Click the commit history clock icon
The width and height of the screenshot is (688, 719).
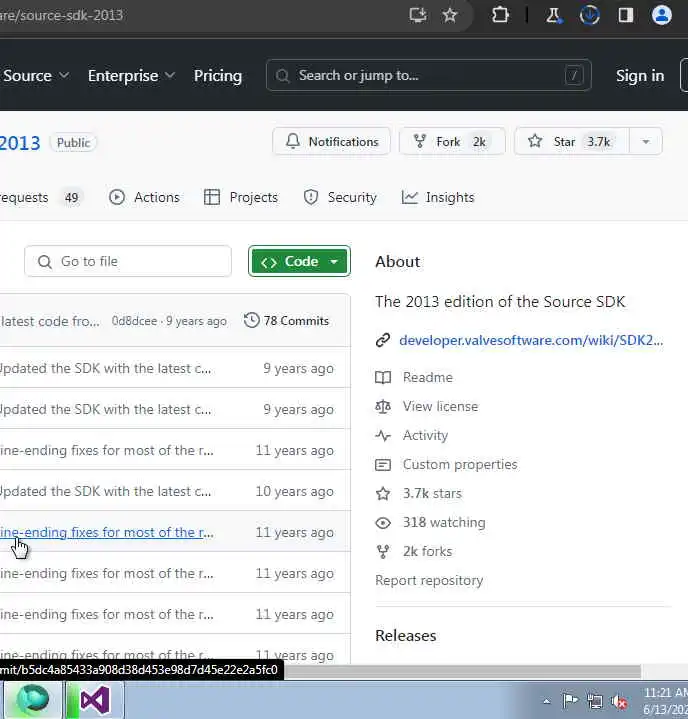pyautogui.click(x=251, y=320)
